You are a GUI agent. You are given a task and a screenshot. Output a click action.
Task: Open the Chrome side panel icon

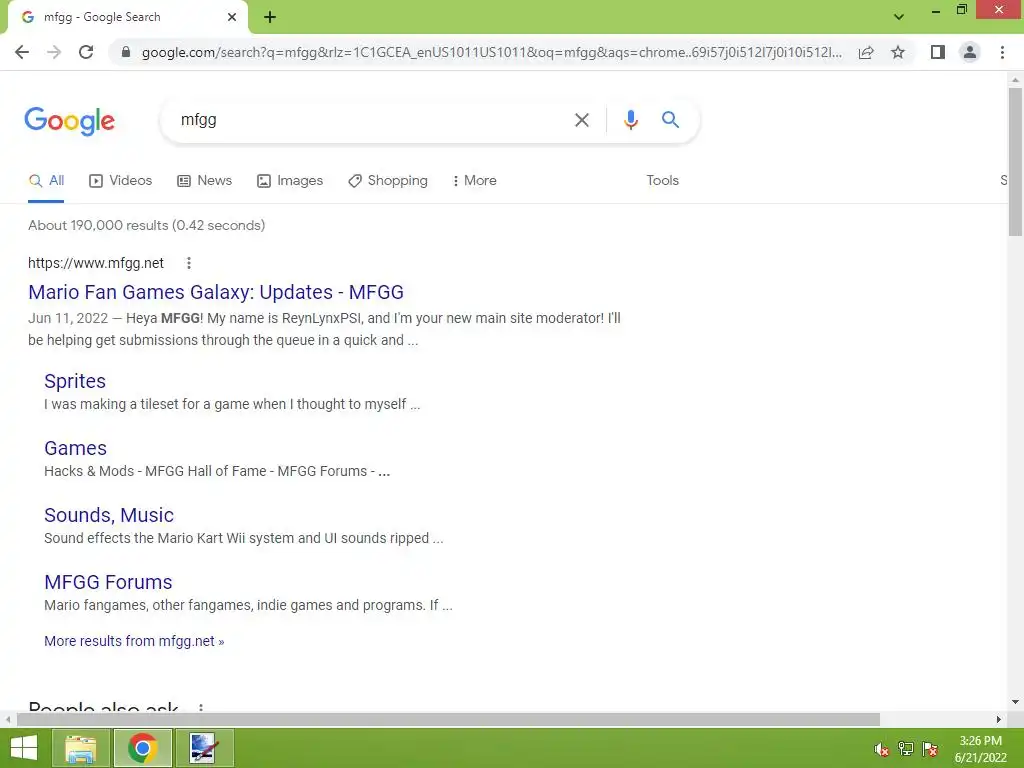pos(938,52)
